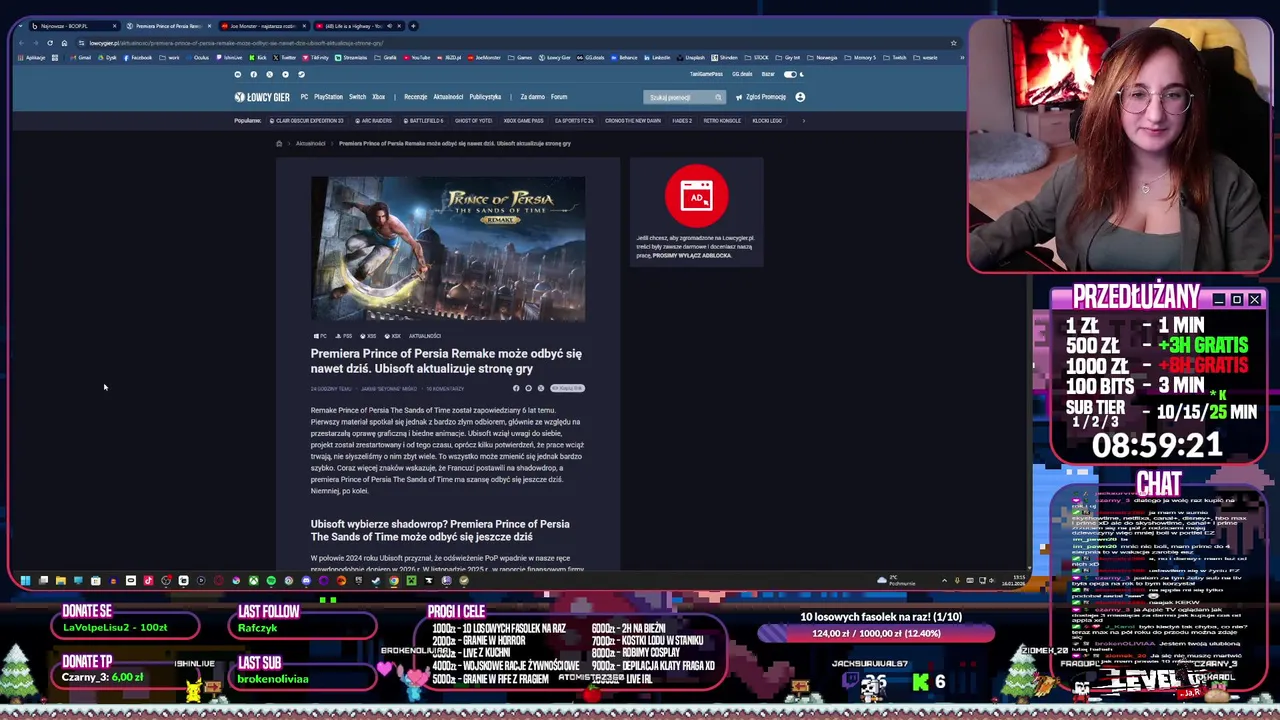Toggle the dark mode switch in site header
The height and width of the screenshot is (720, 1280).
pos(790,74)
